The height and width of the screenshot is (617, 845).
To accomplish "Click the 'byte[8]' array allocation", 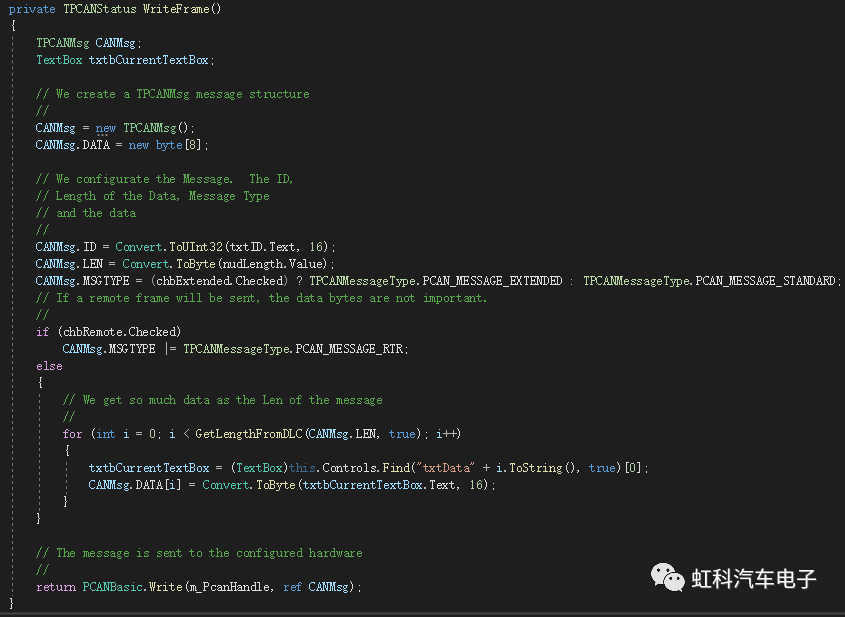I will coord(179,145).
